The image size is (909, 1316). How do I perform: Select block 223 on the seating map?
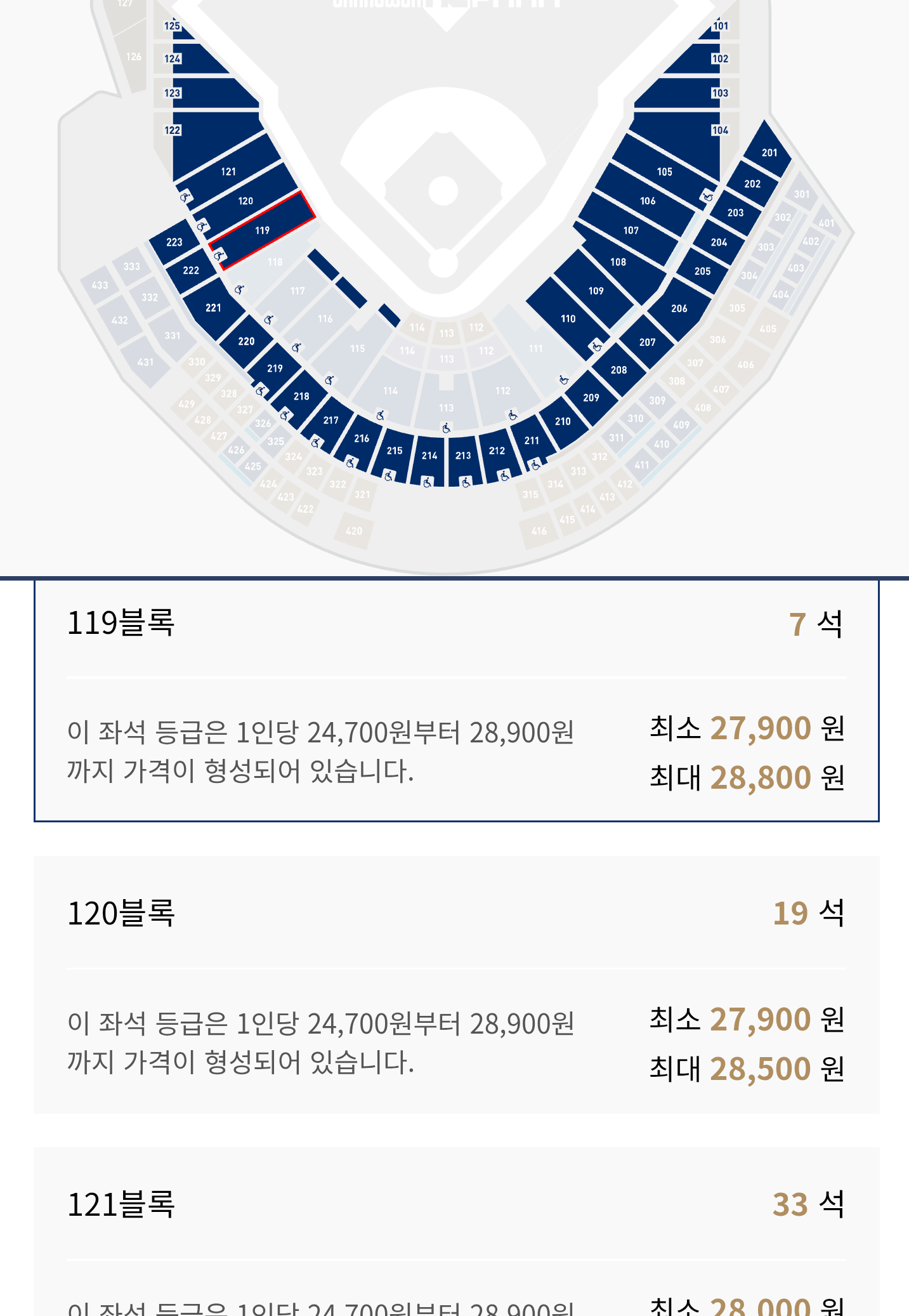click(x=174, y=242)
